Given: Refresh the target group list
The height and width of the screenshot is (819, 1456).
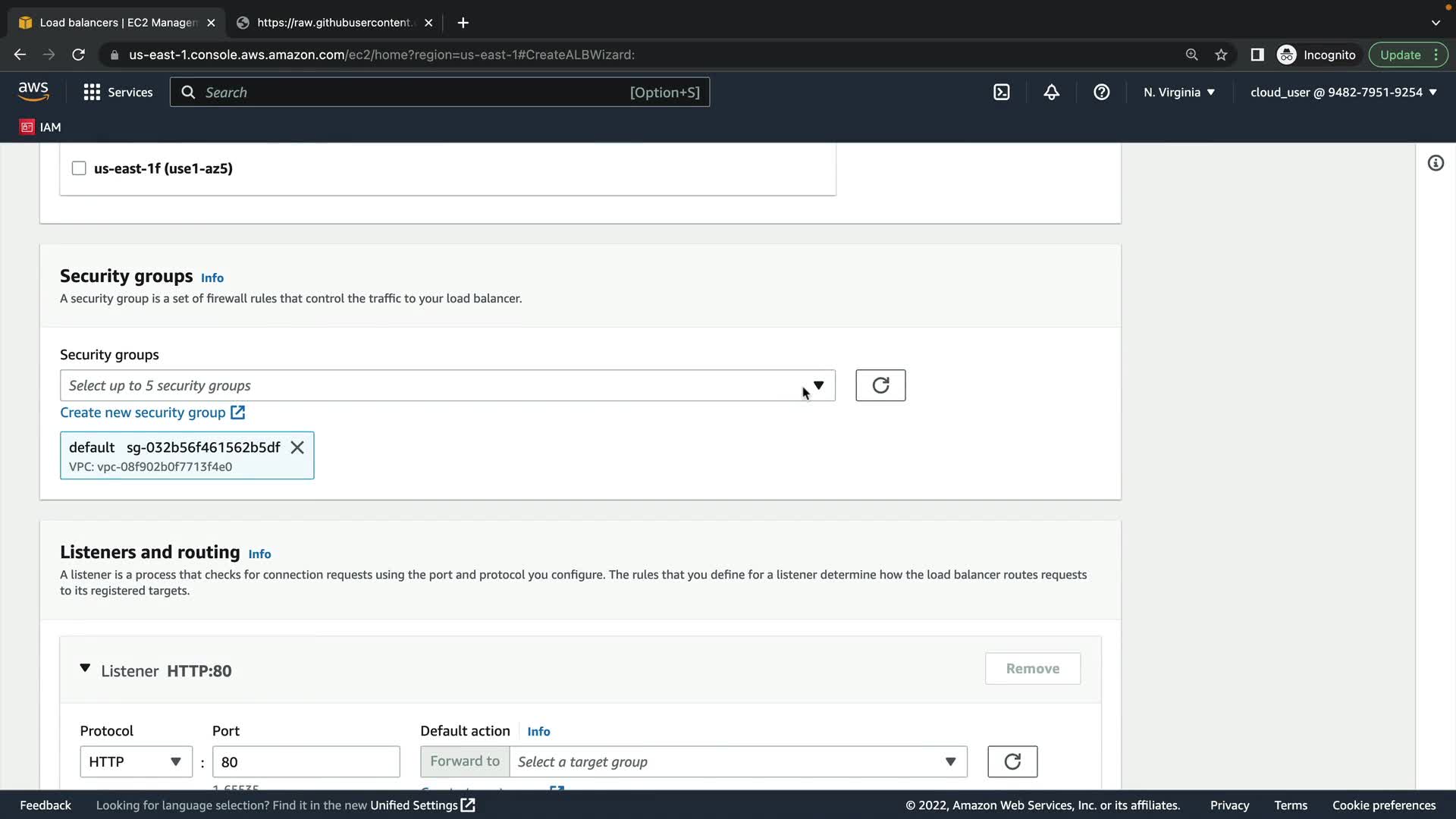Looking at the screenshot, I should [x=1012, y=761].
